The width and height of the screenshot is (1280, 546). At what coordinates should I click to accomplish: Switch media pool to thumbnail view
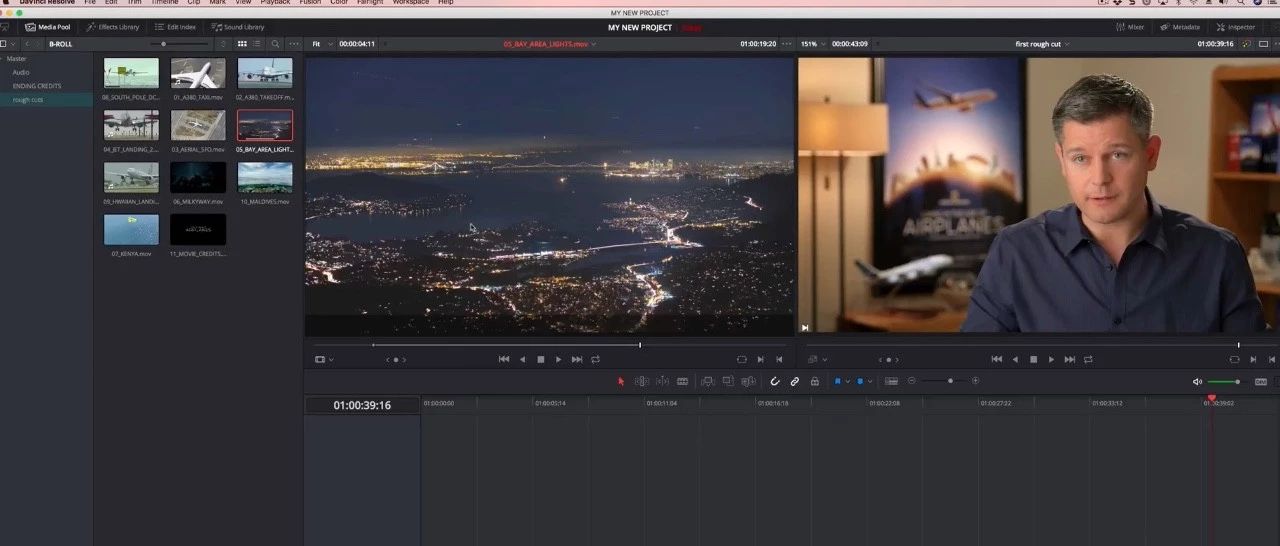242,44
